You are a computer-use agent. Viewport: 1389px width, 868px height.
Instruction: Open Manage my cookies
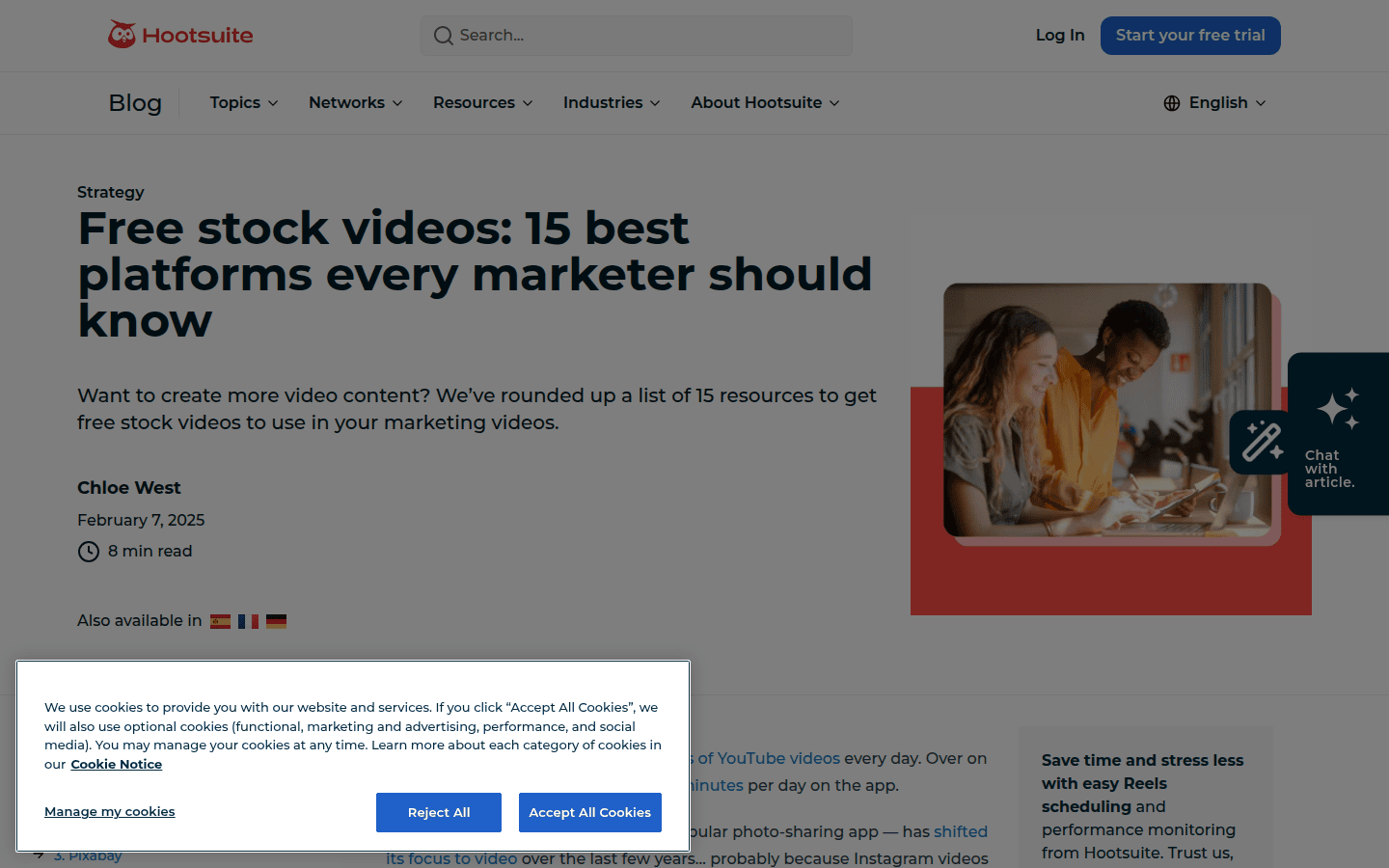(x=110, y=812)
